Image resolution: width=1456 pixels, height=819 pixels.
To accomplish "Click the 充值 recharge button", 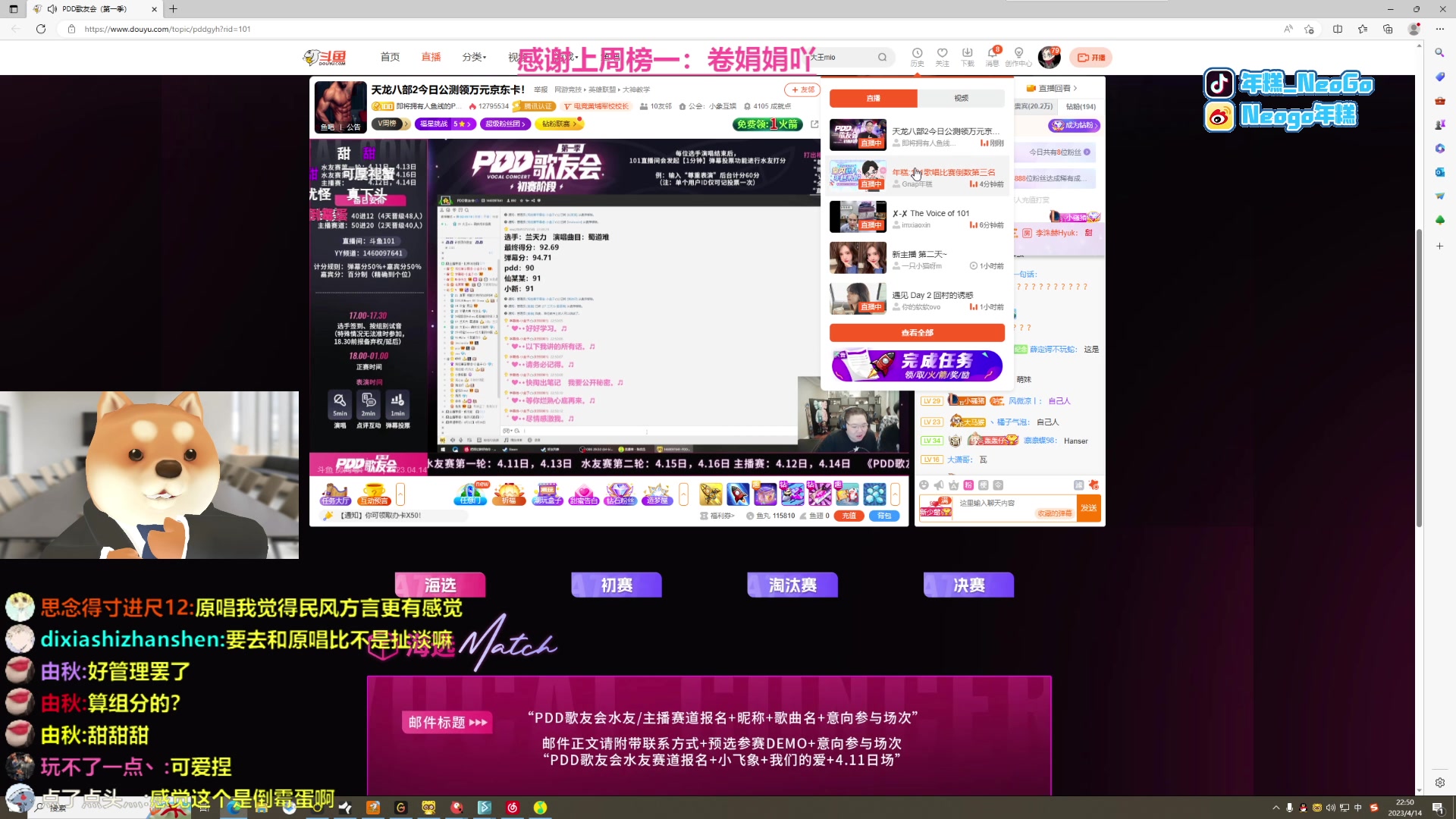I will (849, 516).
